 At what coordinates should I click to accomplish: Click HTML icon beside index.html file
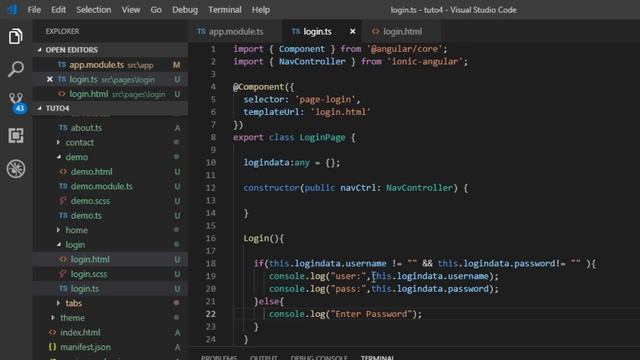pos(52,332)
